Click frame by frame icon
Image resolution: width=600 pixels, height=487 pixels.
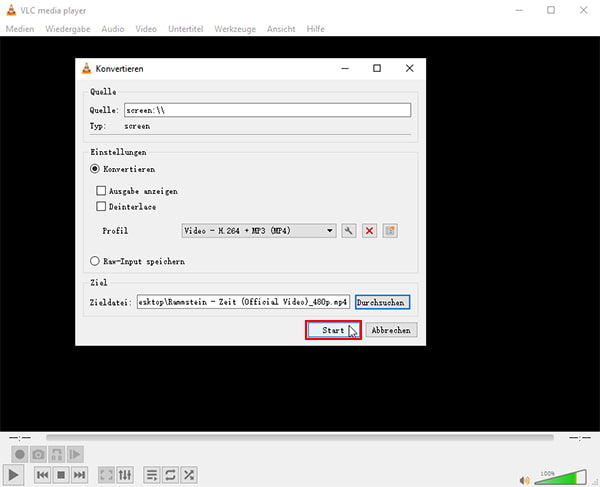75,454
